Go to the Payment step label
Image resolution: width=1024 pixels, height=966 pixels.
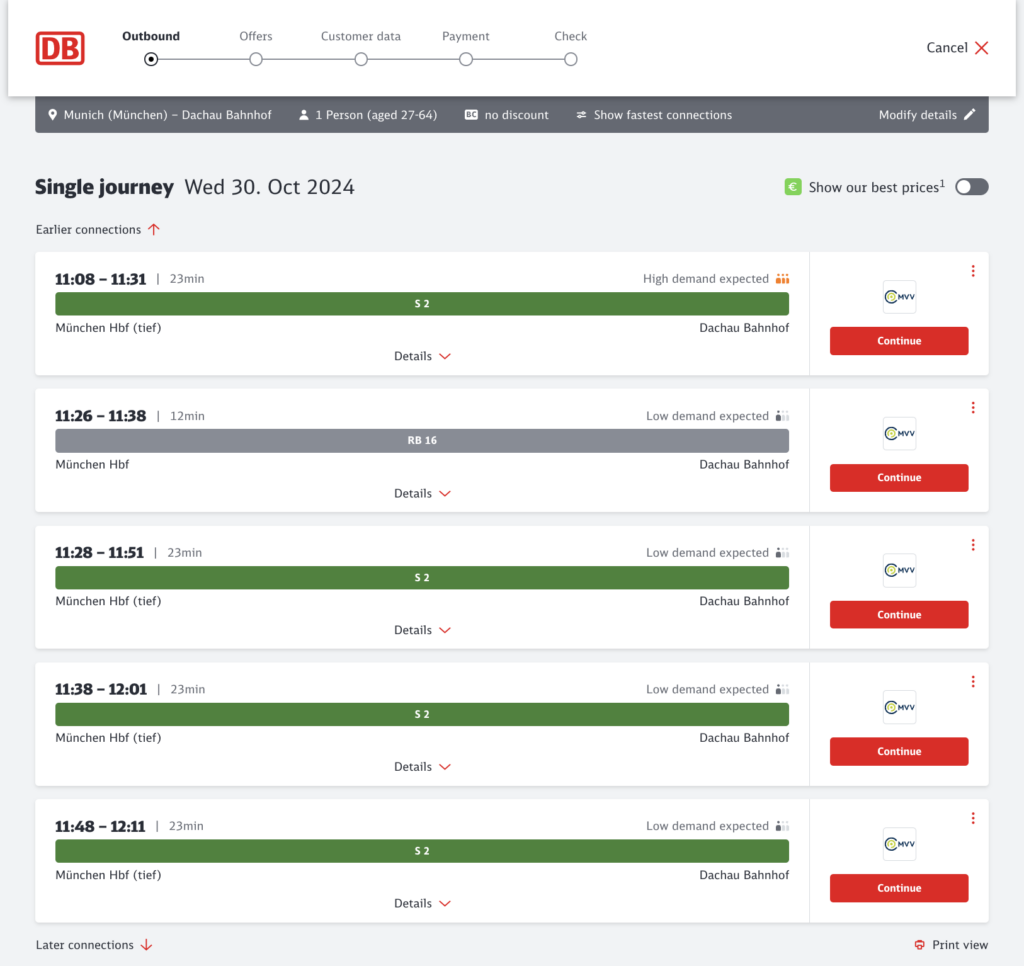[465, 36]
